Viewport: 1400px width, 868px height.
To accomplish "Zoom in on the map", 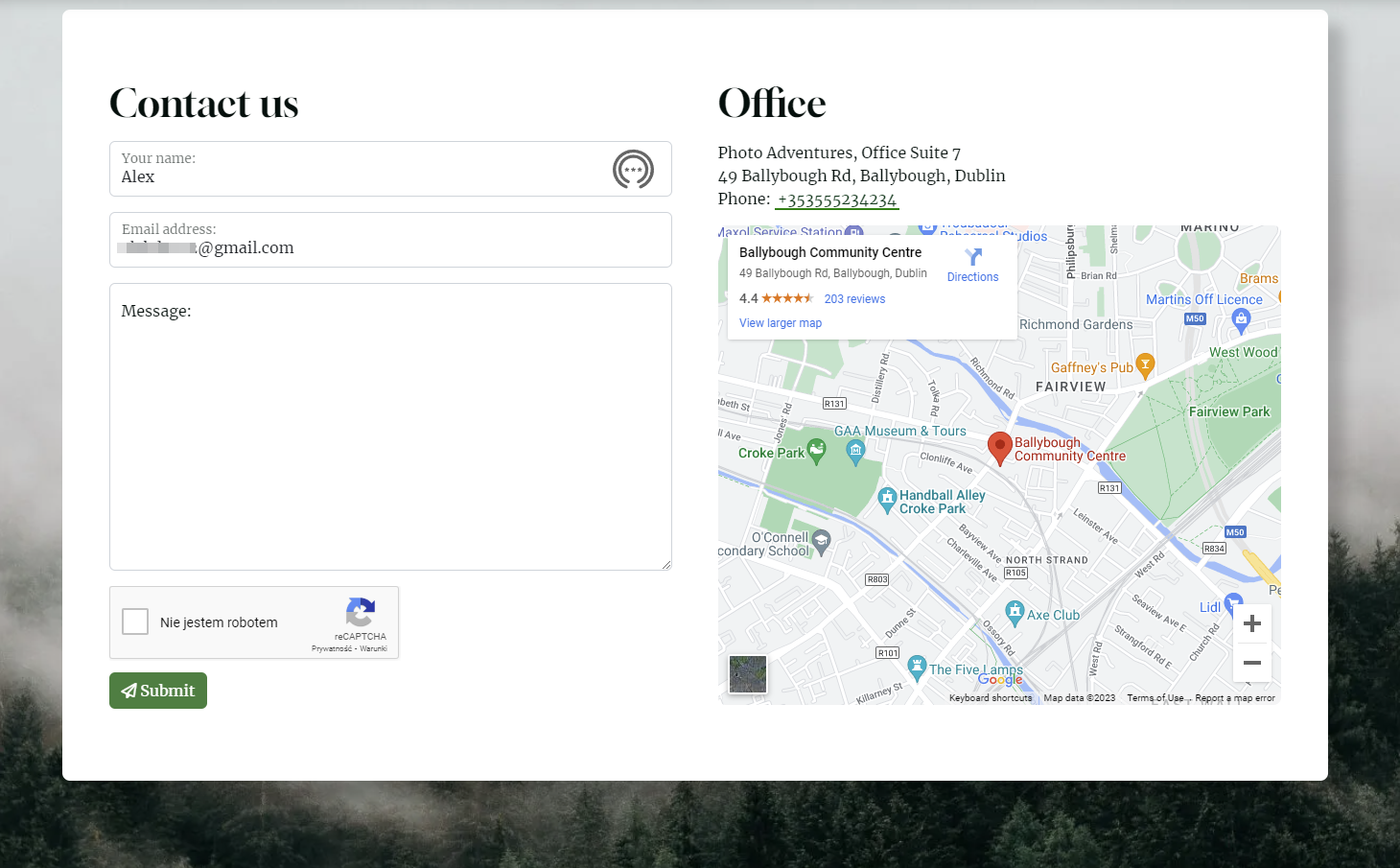I will (x=1252, y=624).
